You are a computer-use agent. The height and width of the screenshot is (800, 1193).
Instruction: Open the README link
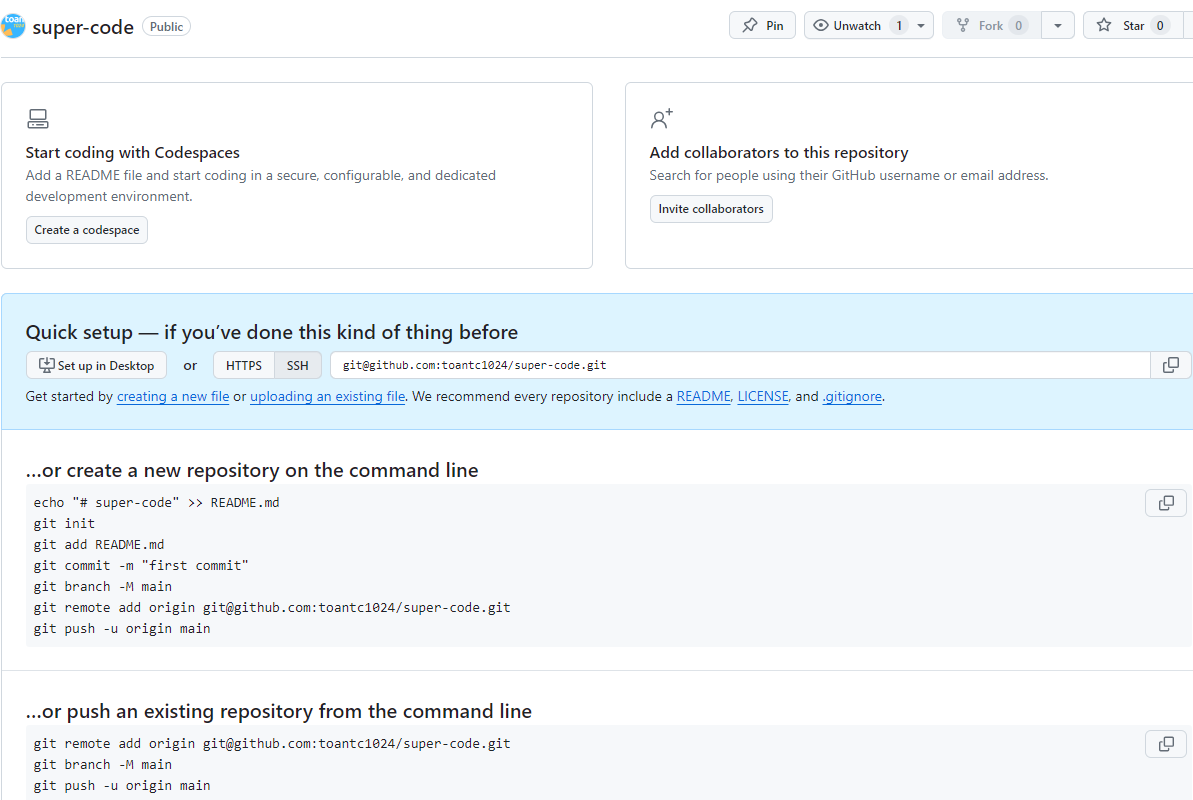pyautogui.click(x=703, y=397)
